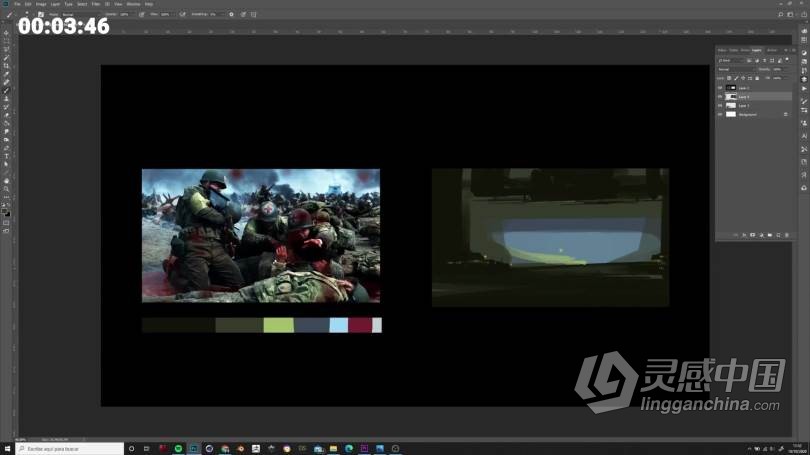
Task: Toggle lock all padlock icon
Action: click(757, 78)
